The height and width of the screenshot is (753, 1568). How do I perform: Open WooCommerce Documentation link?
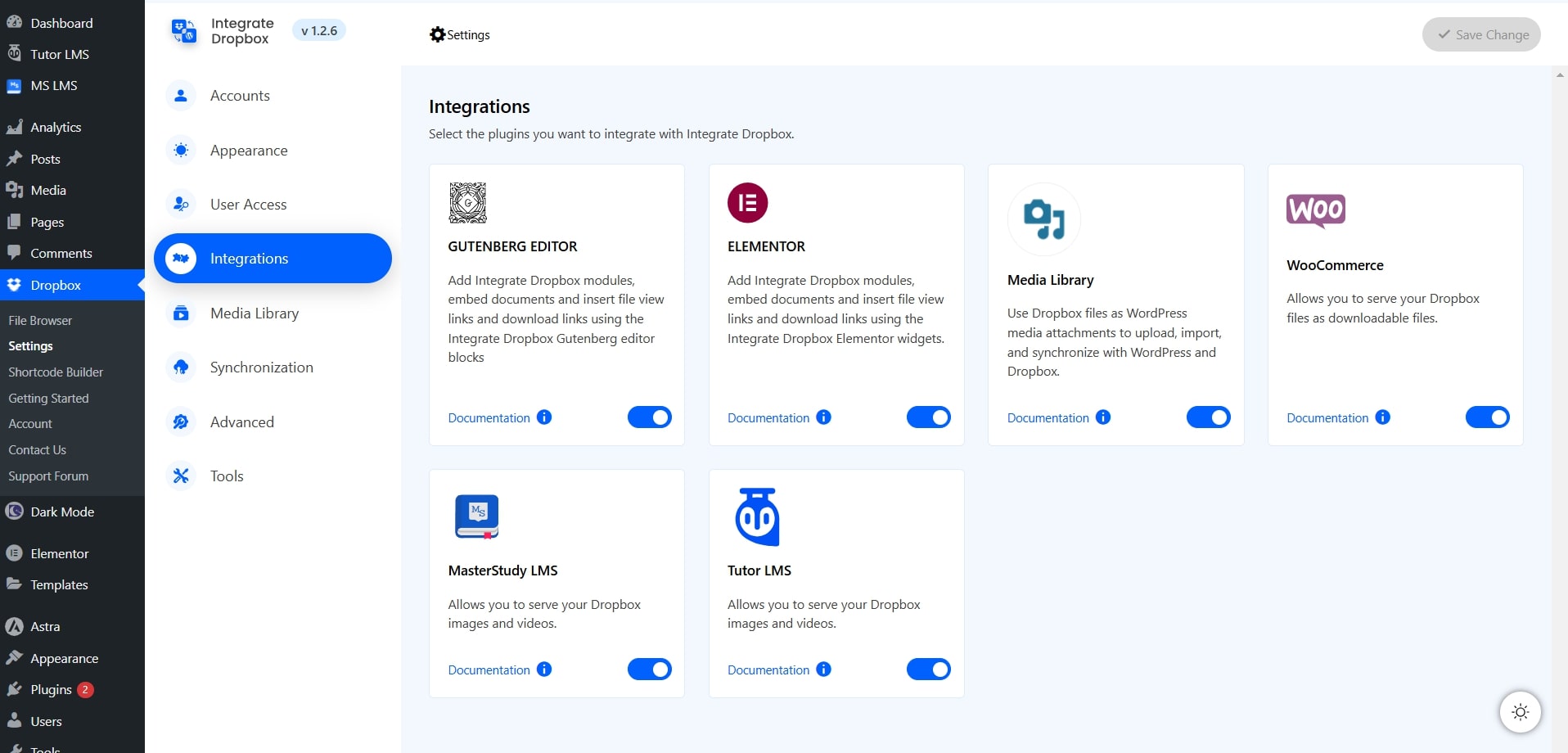(1327, 417)
